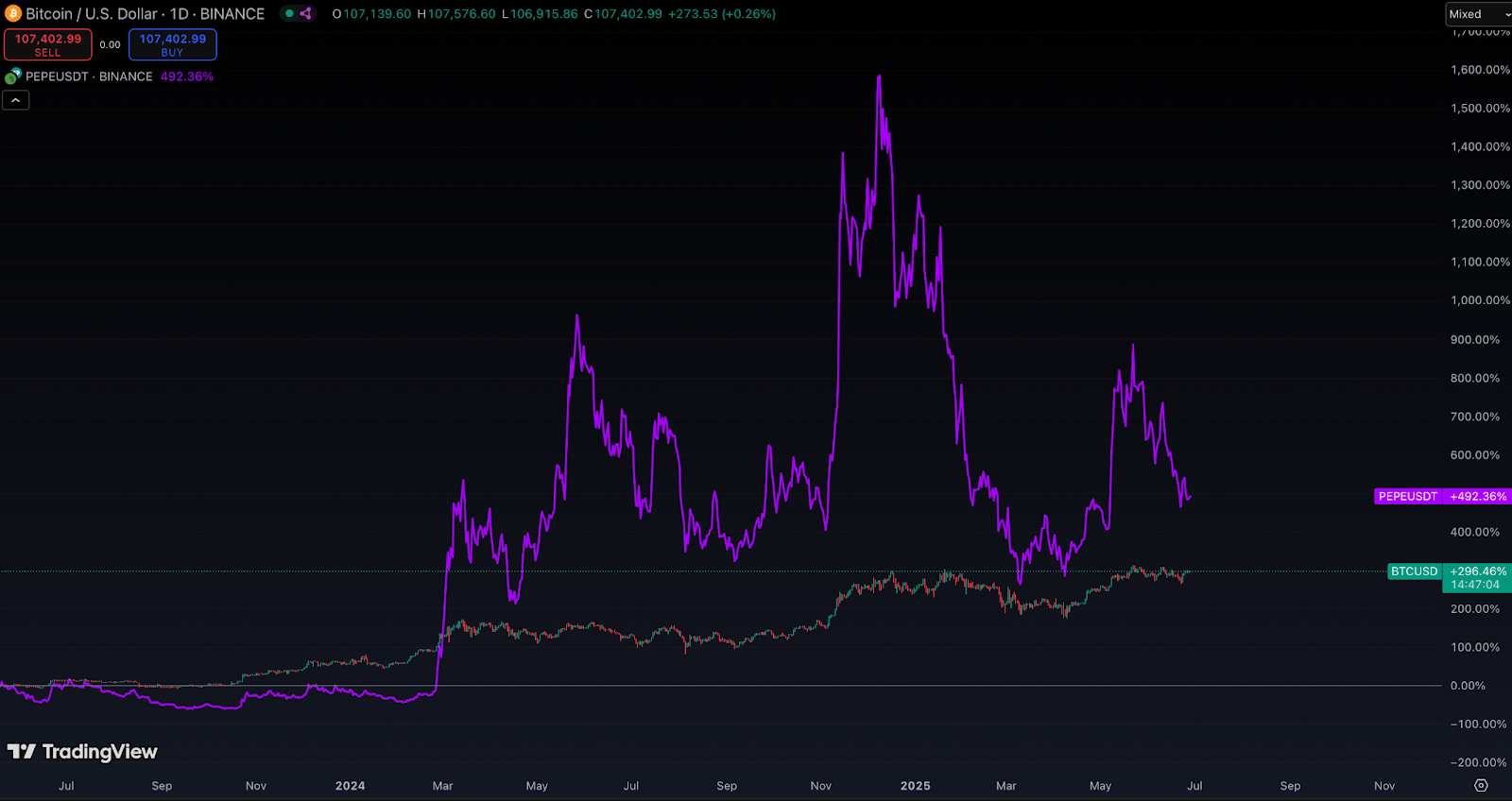Screen dimensions: 1512x801
Task: Click the −200.00% price axis label
Action: (1478, 762)
